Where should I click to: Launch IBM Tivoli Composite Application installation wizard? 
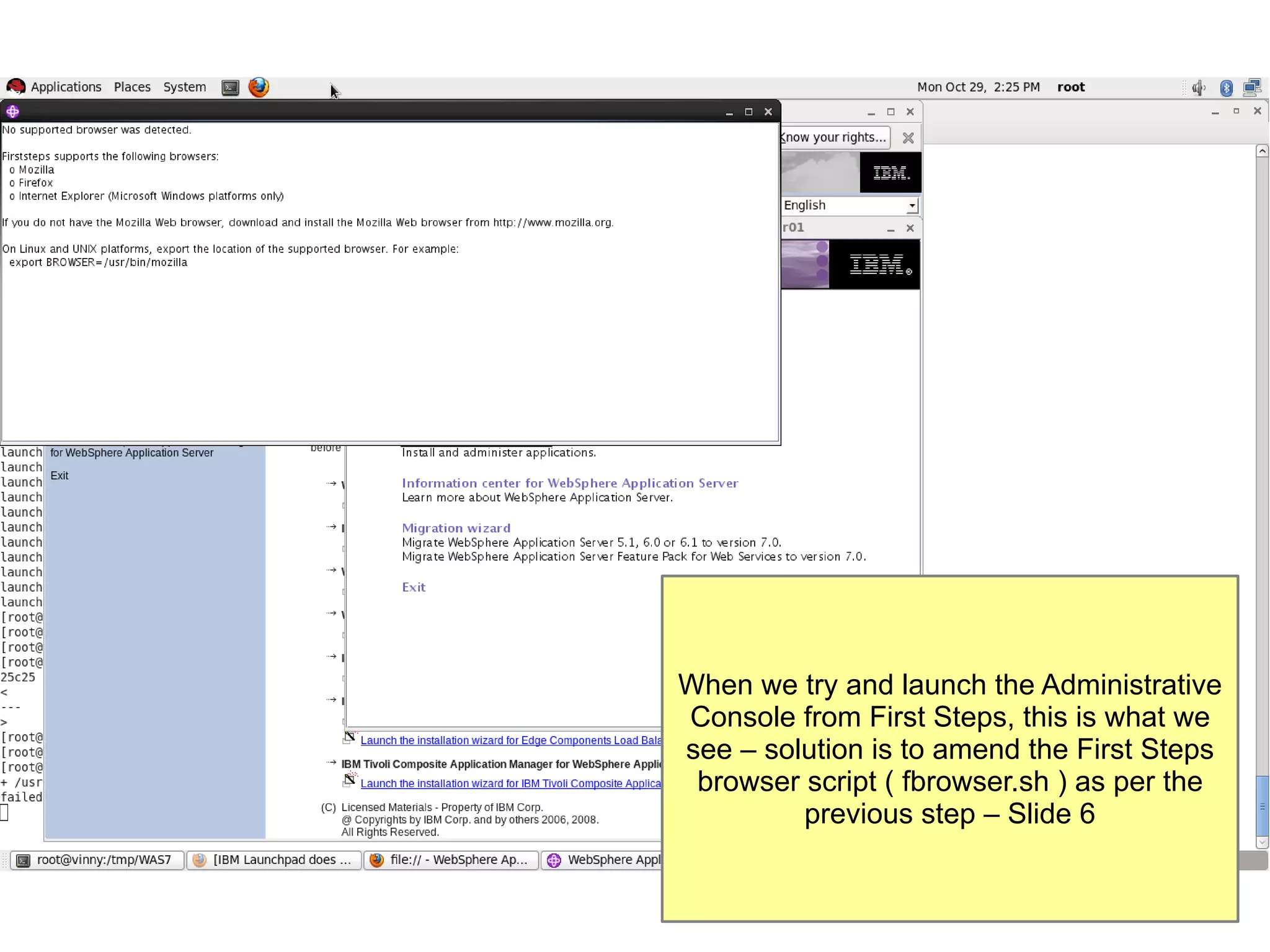pyautogui.click(x=511, y=784)
